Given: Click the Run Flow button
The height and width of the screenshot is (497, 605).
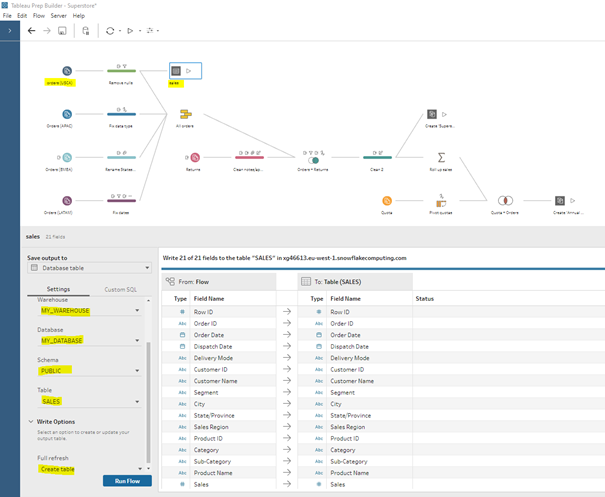Looking at the screenshot, I should point(127,481).
